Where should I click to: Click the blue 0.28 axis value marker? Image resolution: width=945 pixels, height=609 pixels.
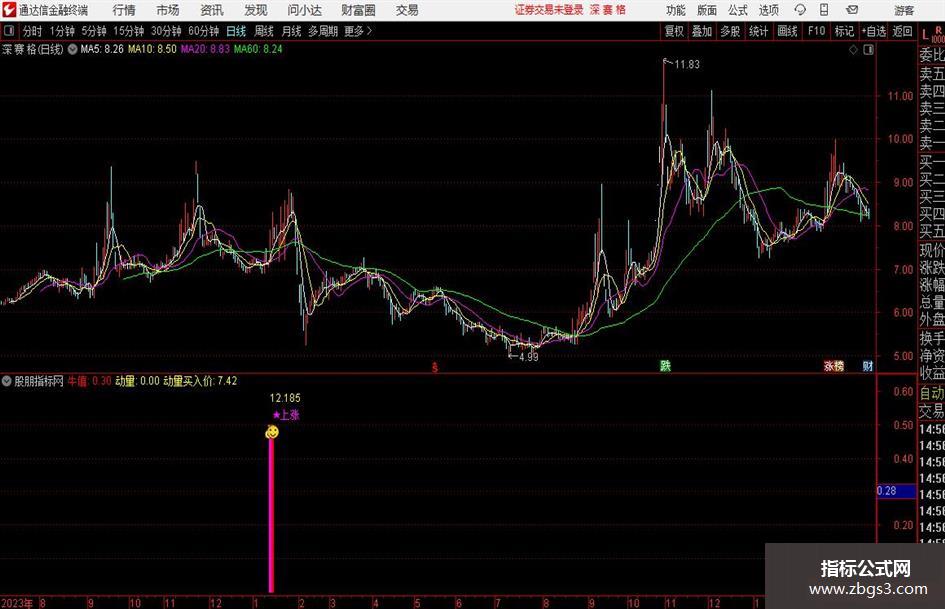(x=896, y=491)
